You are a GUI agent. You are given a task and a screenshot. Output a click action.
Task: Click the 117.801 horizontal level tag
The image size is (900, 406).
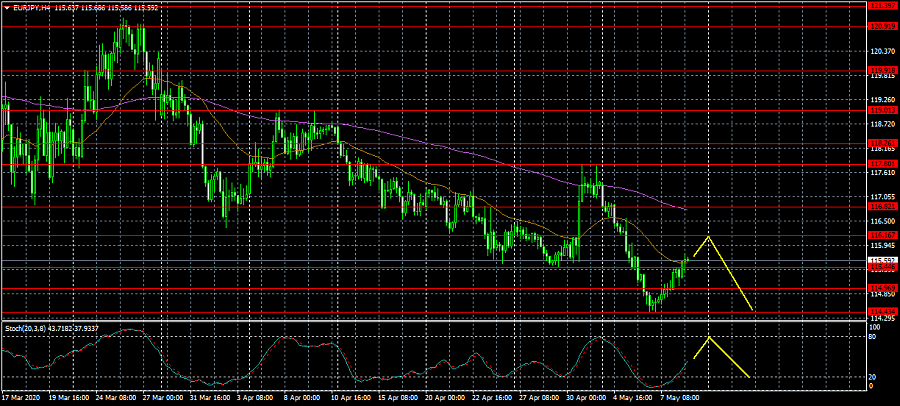click(x=883, y=163)
